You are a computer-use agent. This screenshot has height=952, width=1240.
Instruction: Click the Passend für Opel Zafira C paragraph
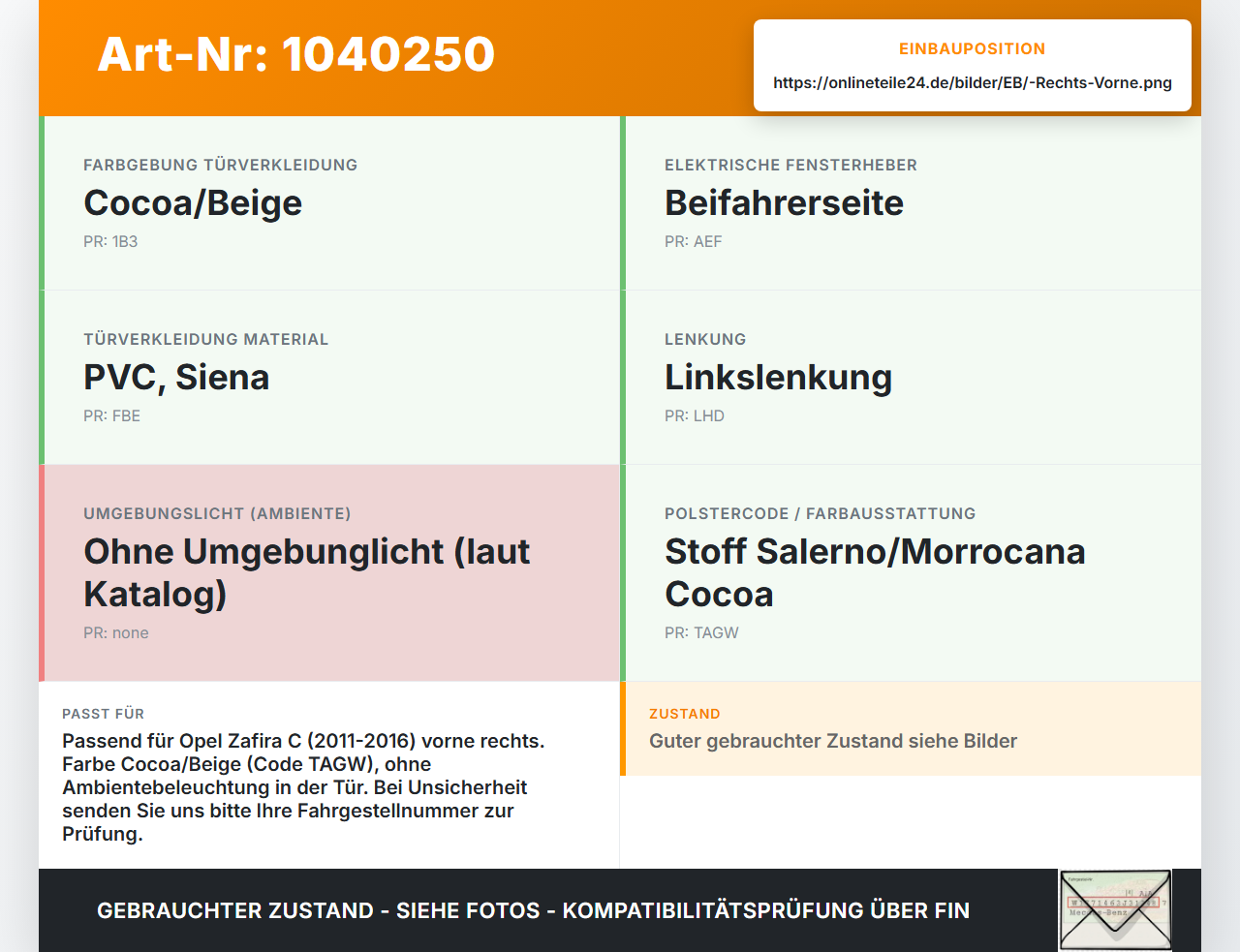pyautogui.click(x=303, y=787)
